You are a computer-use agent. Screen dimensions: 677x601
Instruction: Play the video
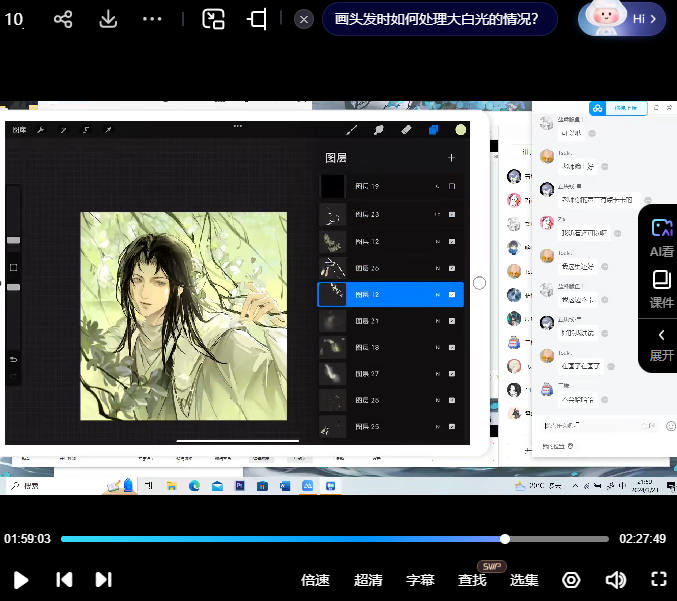coord(21,579)
